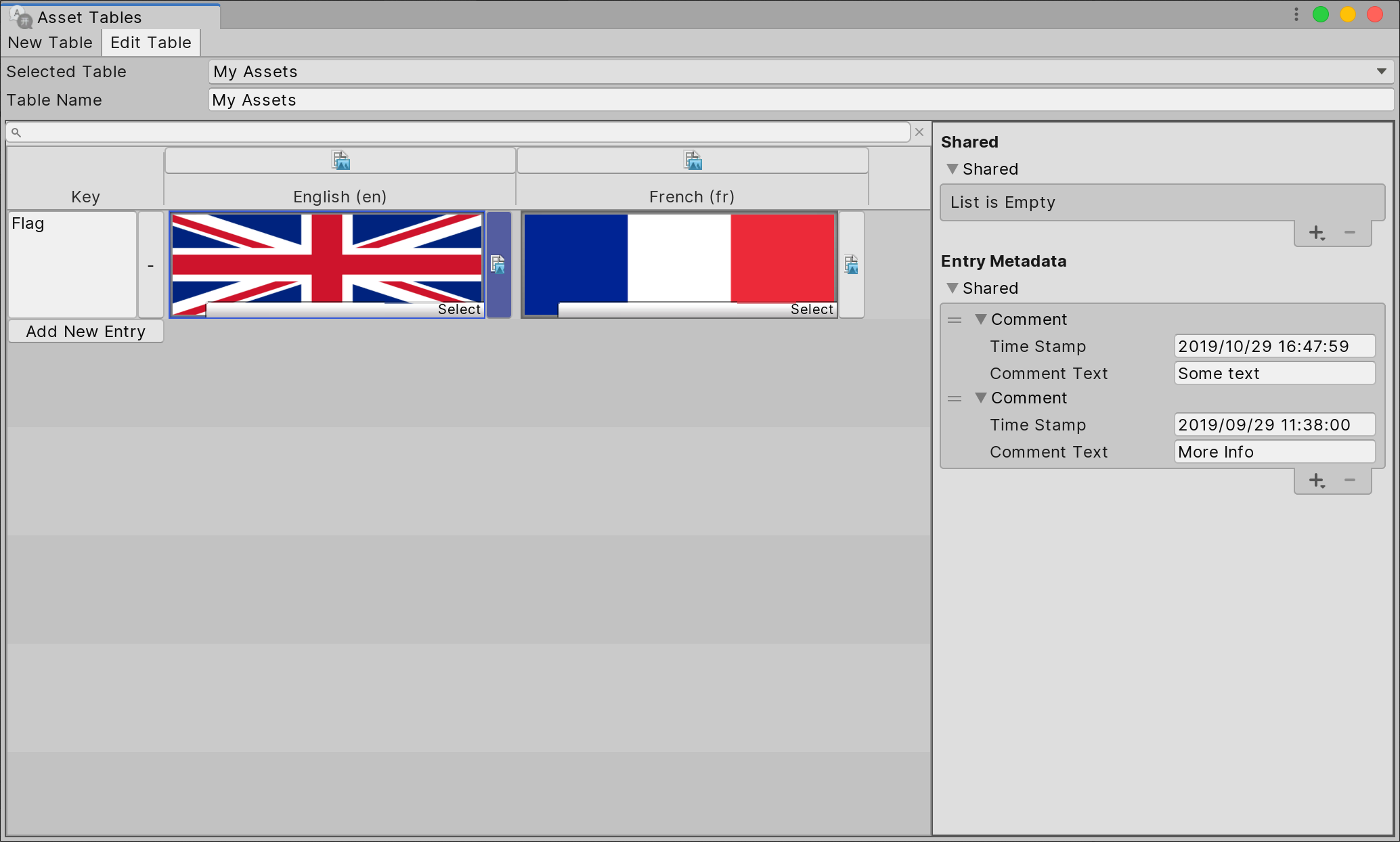Open the object picker beside the English flag
The height and width of the screenshot is (842, 1400).
[x=499, y=265]
